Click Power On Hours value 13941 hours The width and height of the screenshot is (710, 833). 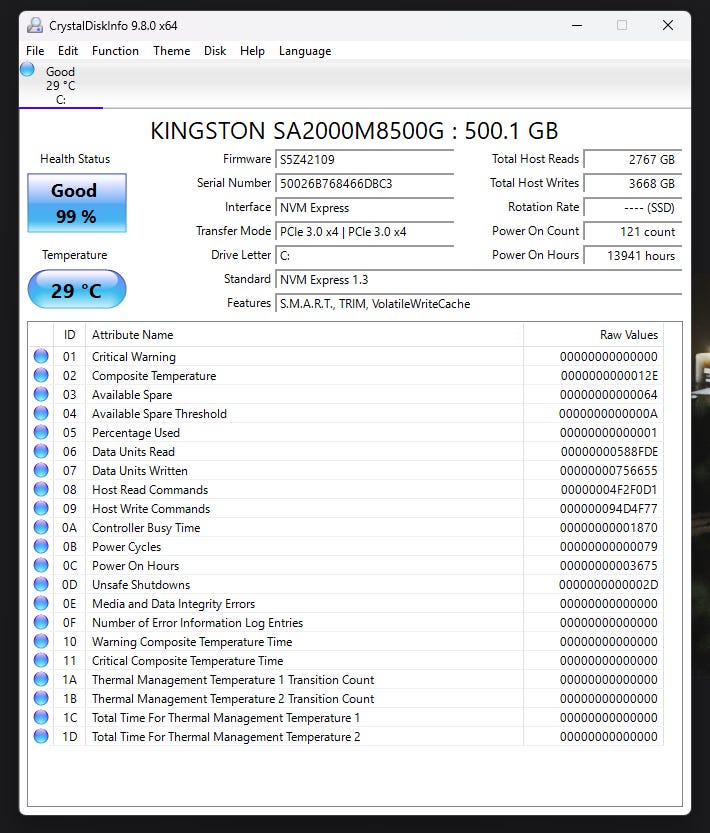(632, 256)
